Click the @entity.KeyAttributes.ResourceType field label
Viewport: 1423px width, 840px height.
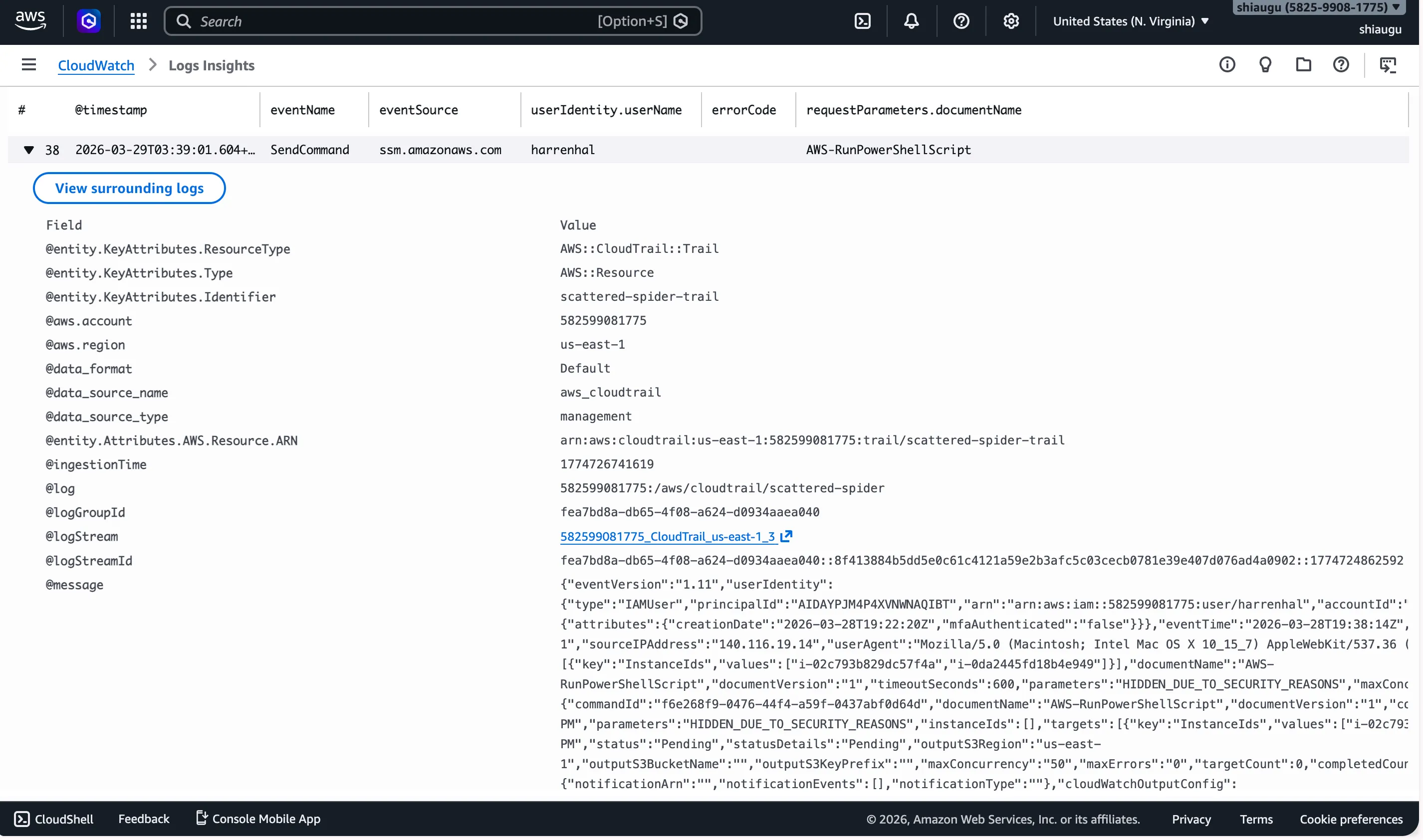coord(168,249)
